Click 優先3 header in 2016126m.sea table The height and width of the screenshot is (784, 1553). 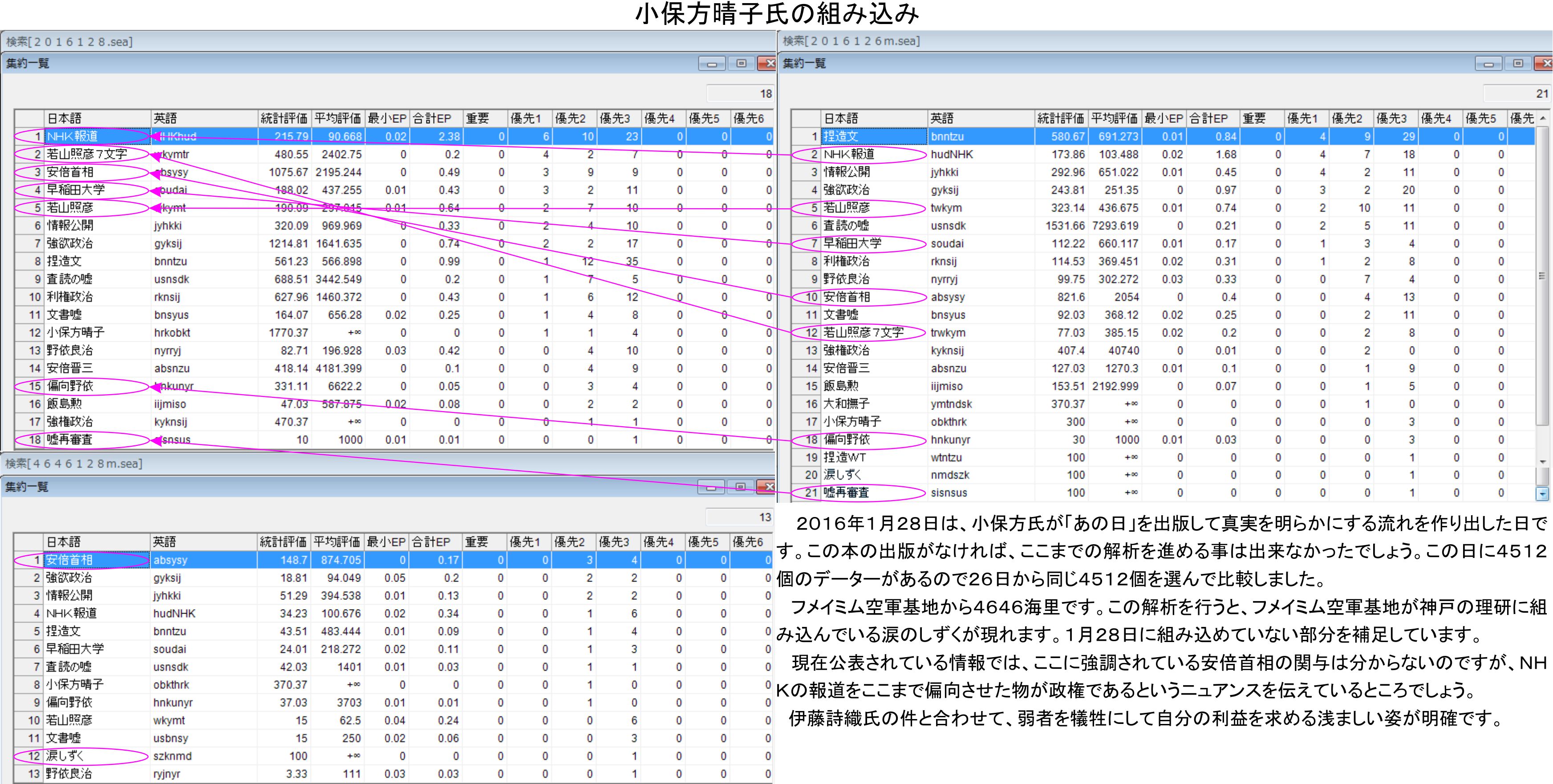(1391, 119)
